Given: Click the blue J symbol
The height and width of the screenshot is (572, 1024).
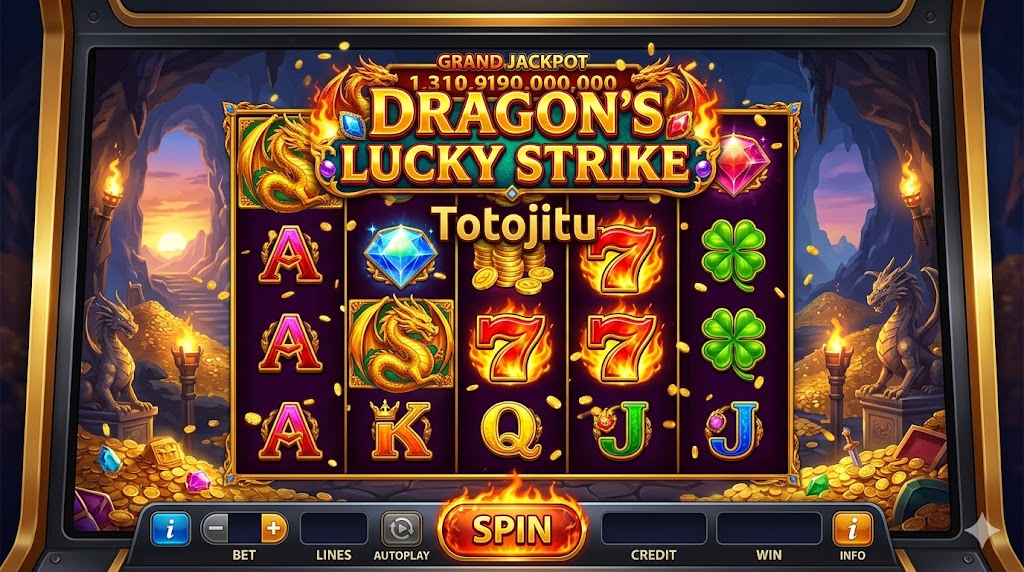Looking at the screenshot, I should point(735,428).
